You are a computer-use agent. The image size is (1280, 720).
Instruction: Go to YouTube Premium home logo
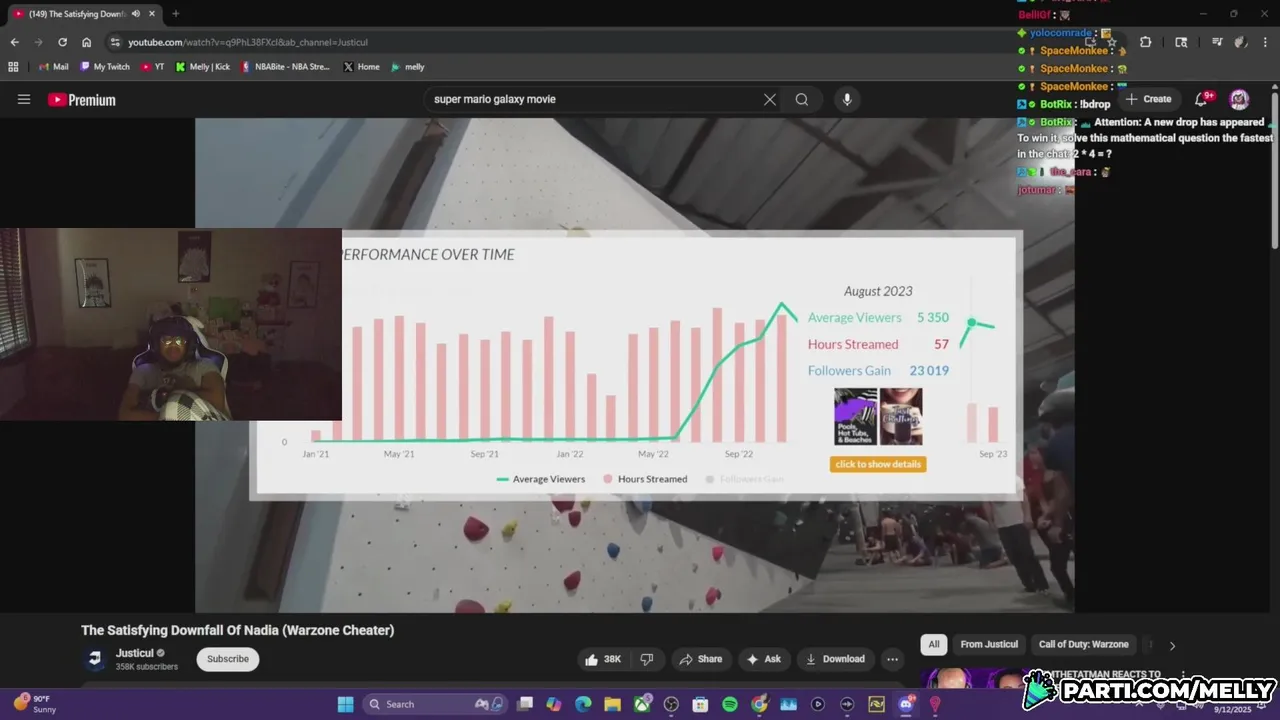[x=82, y=100]
